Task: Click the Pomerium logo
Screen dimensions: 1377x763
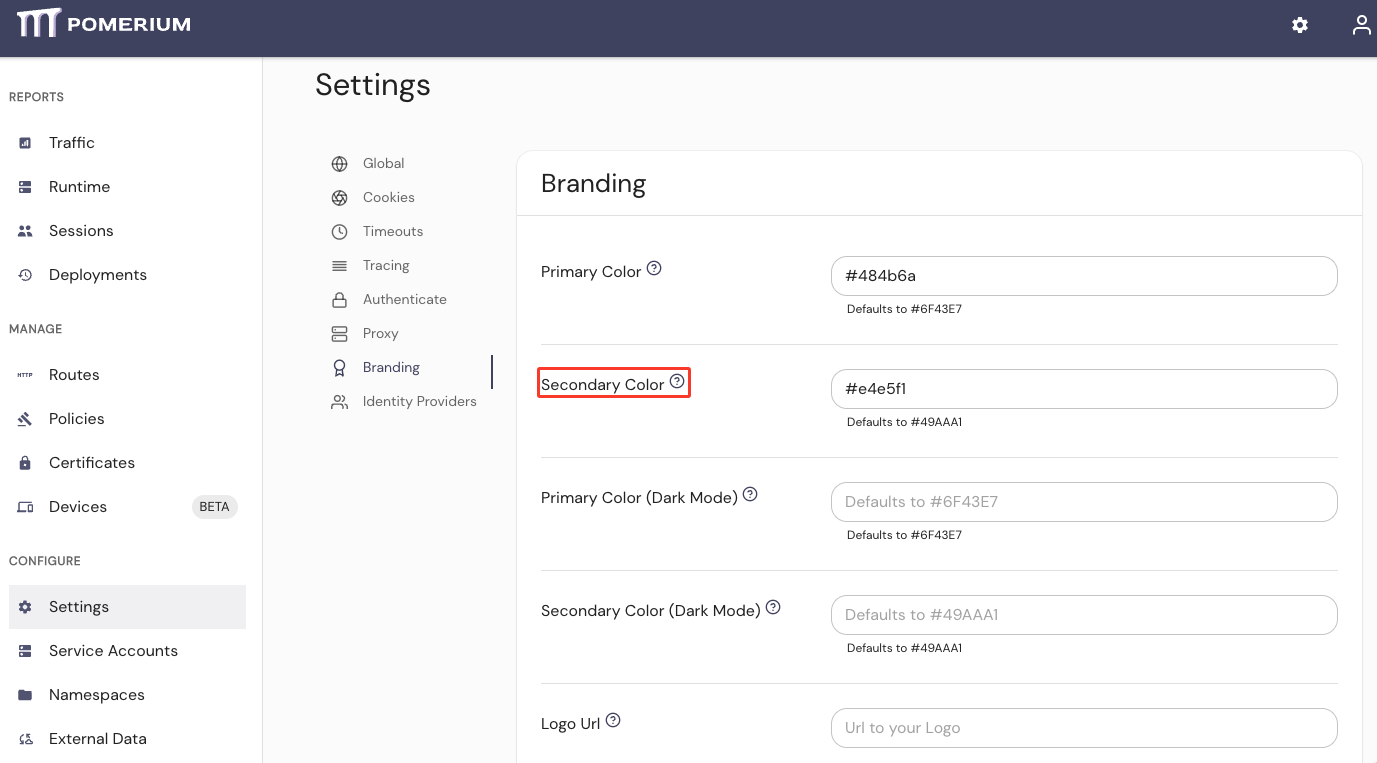Action: [x=104, y=24]
